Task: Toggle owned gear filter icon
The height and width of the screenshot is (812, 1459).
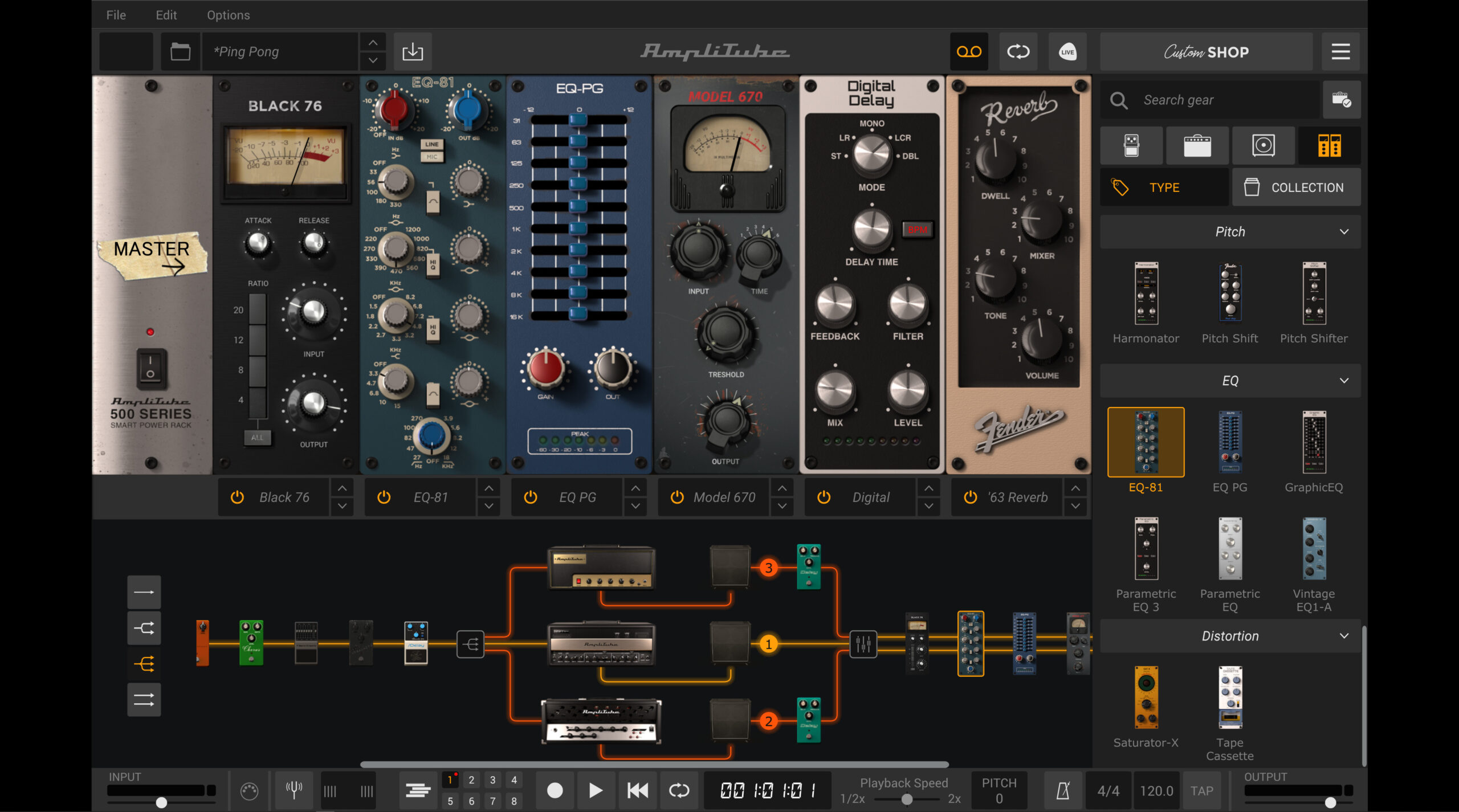Action: point(1342,100)
